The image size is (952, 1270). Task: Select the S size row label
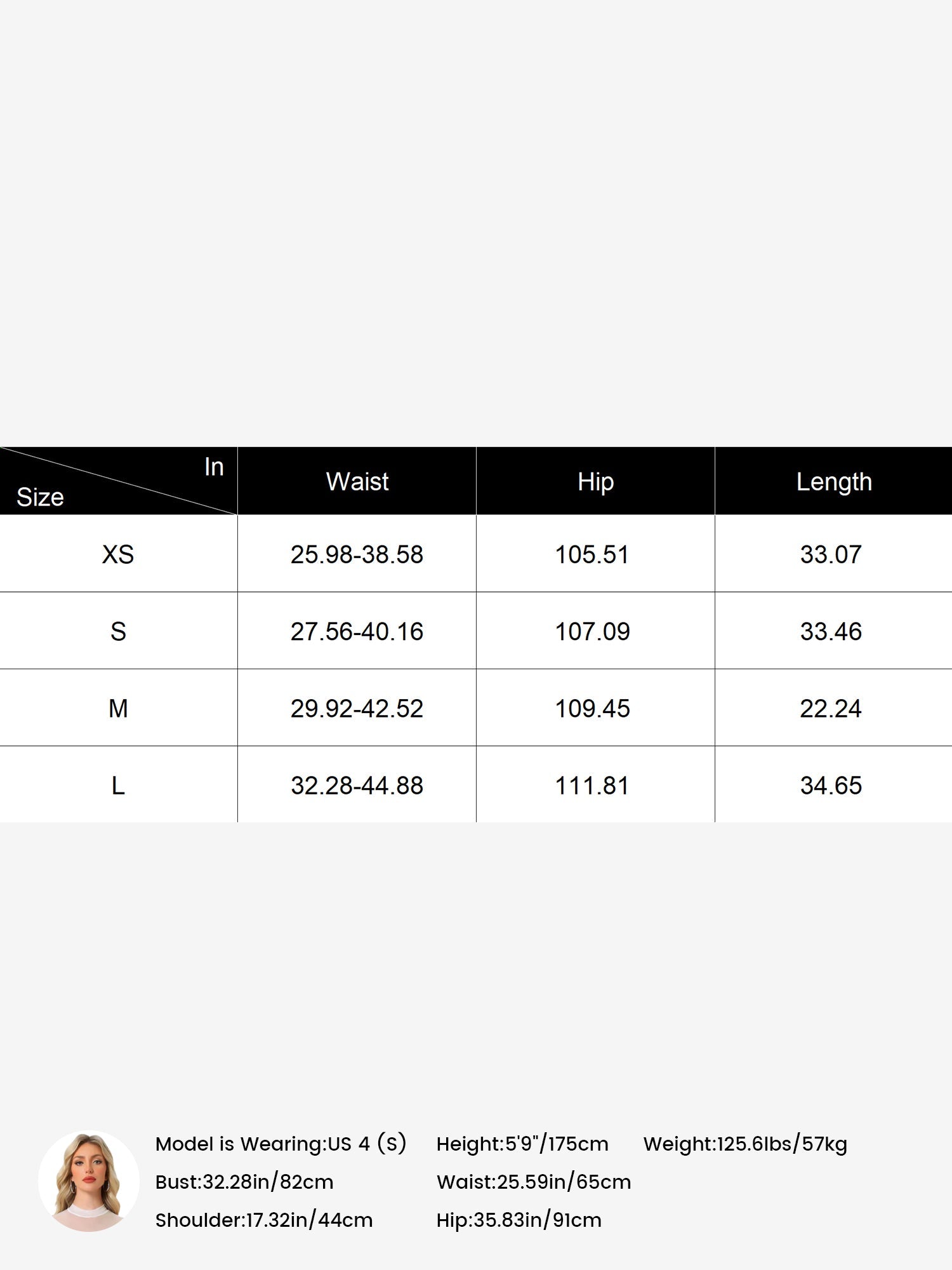[118, 631]
